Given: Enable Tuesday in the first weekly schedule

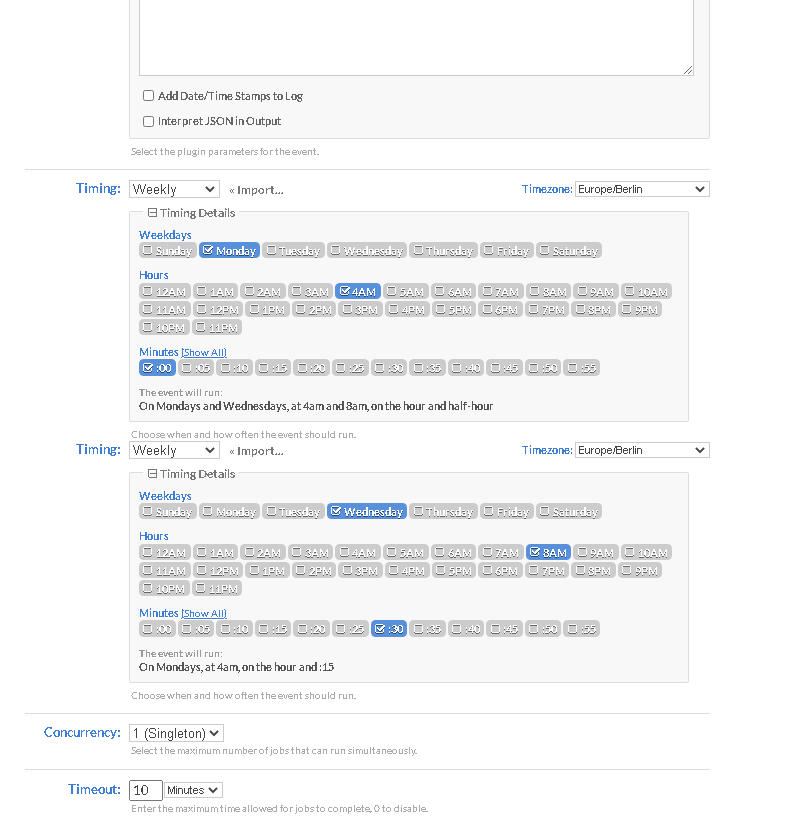Looking at the screenshot, I should pos(294,250).
